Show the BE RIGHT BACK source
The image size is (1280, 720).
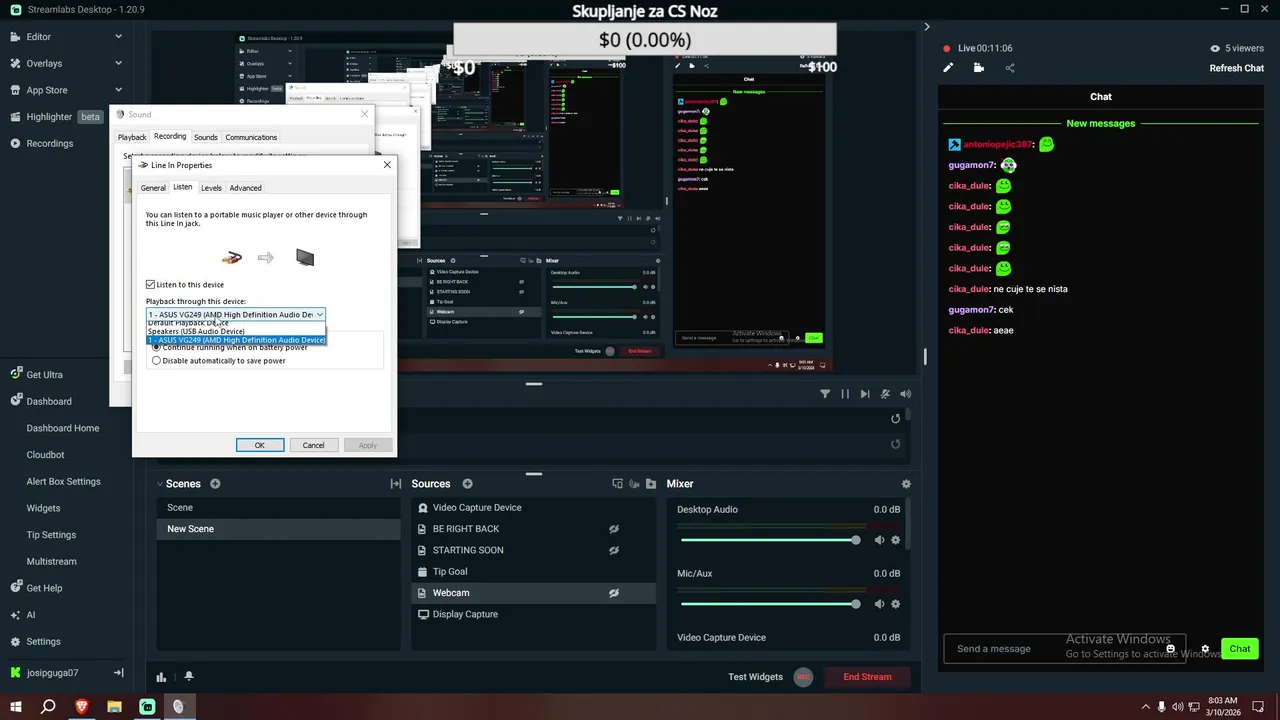pos(614,529)
